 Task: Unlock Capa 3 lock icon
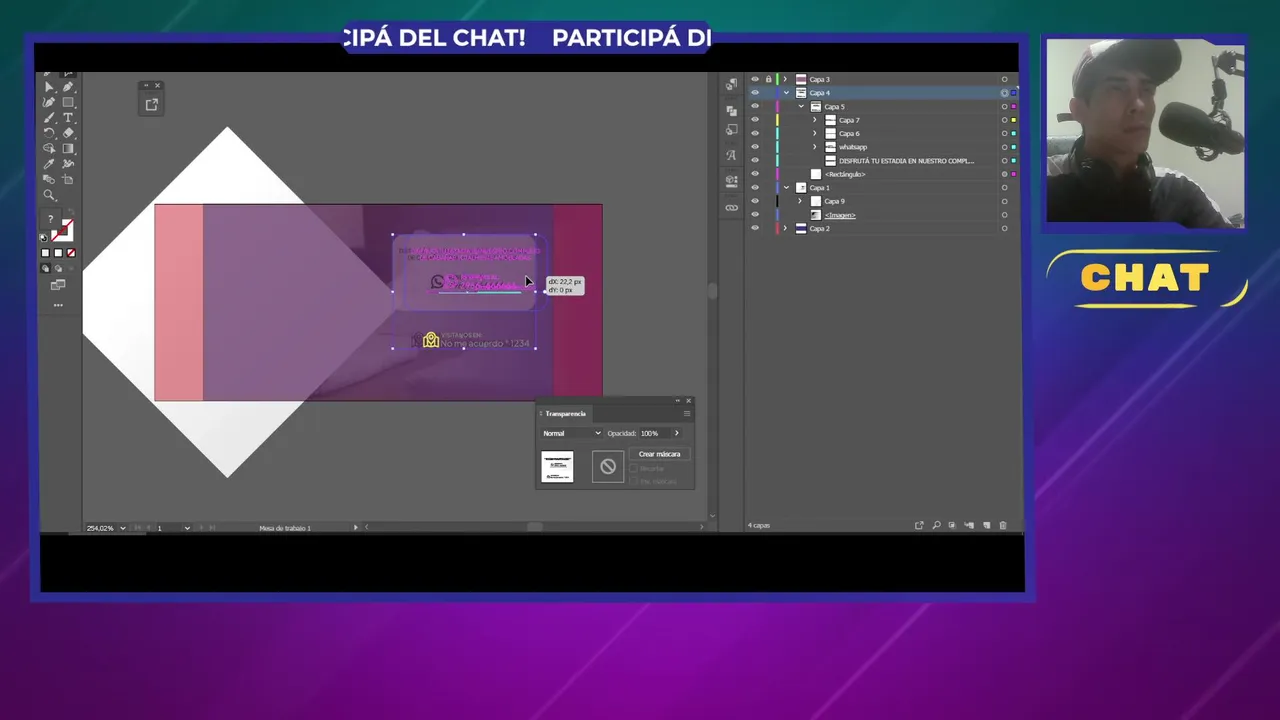pyautogui.click(x=768, y=79)
